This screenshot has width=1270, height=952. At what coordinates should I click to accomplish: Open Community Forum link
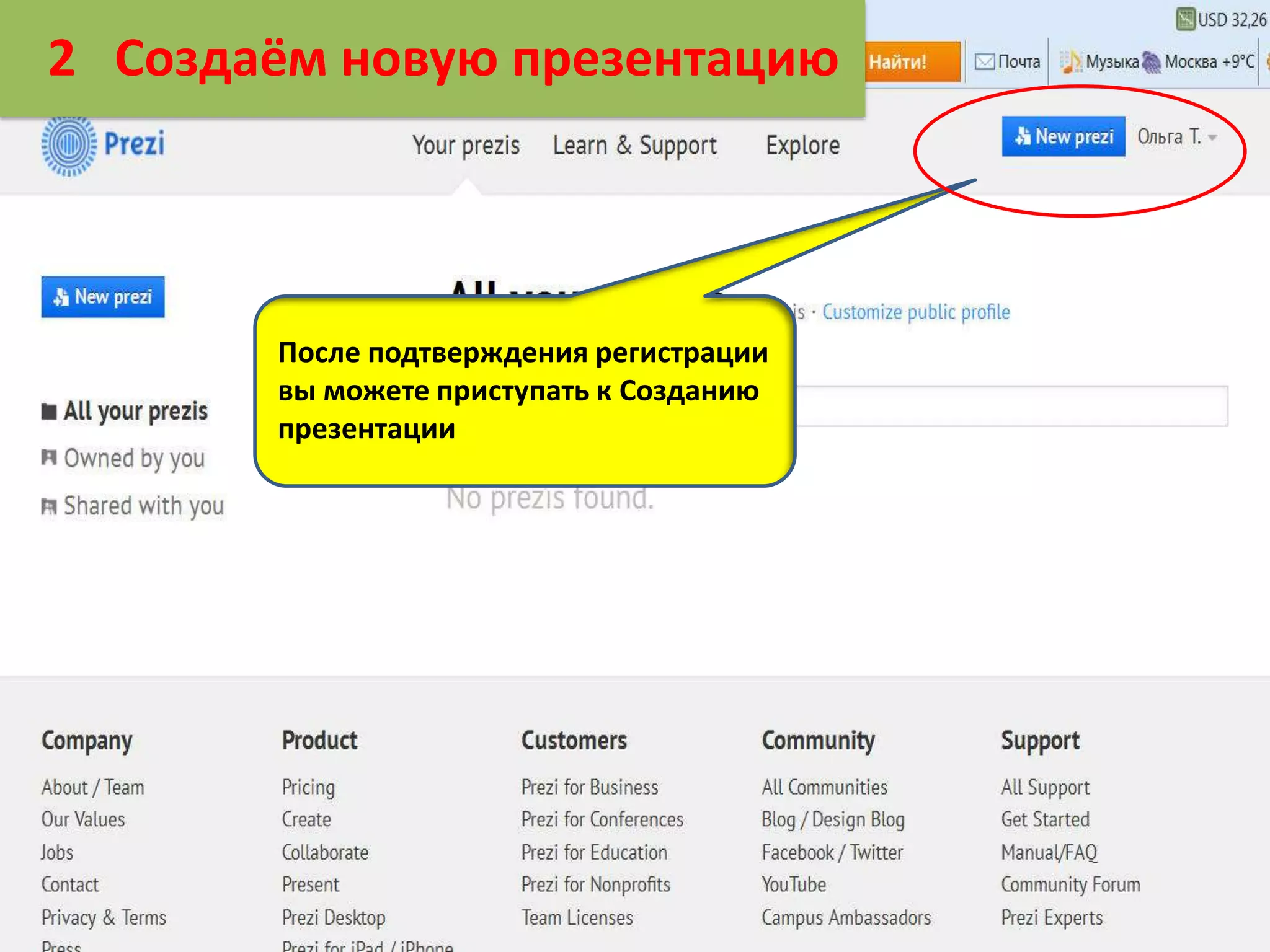point(1071,884)
